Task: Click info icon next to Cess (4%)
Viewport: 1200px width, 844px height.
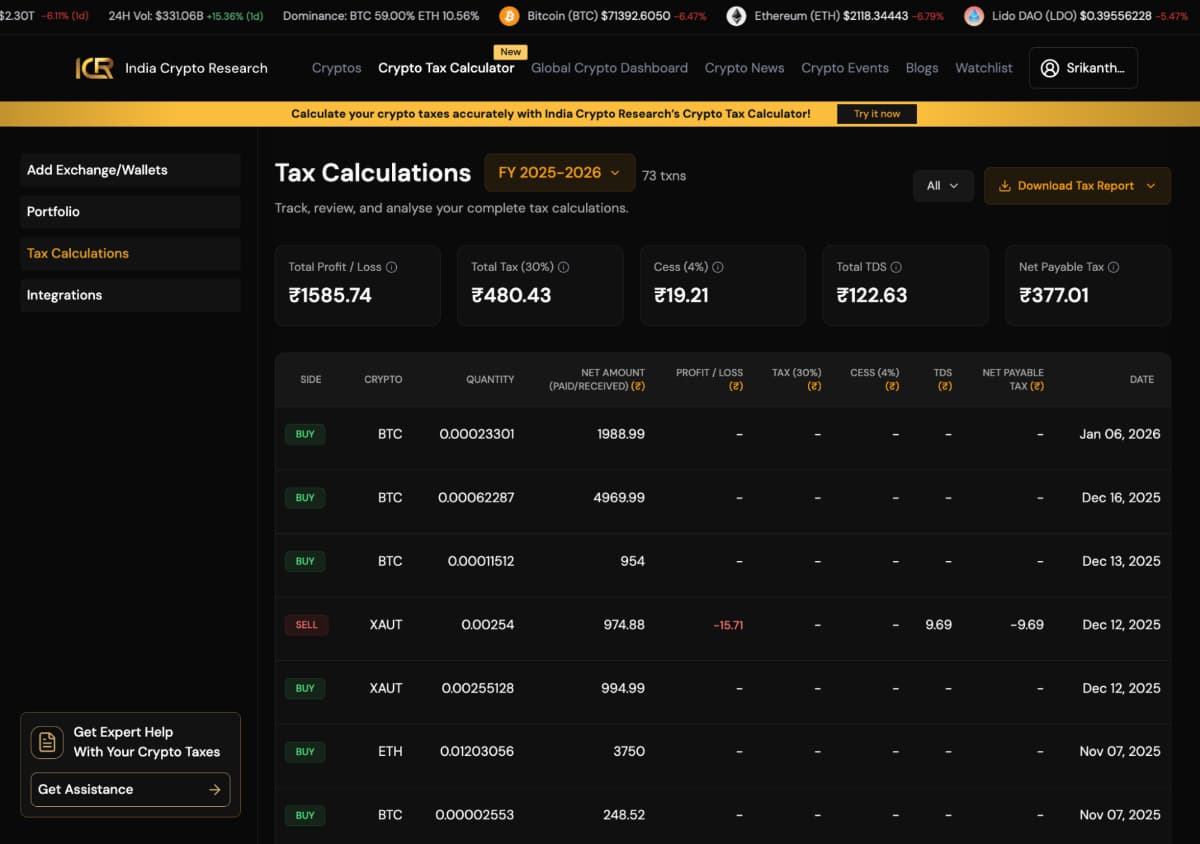Action: click(718, 267)
